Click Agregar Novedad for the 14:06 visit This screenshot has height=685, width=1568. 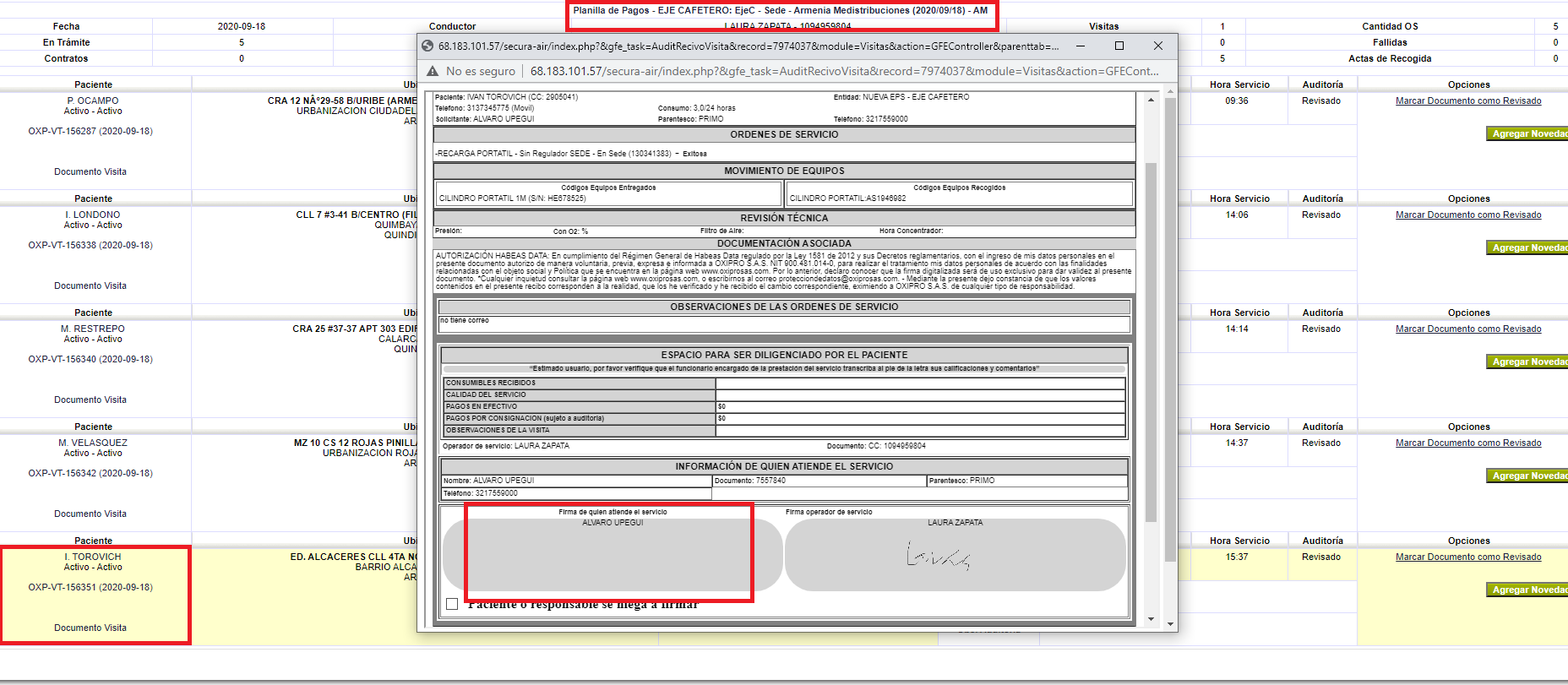[x=1527, y=247]
